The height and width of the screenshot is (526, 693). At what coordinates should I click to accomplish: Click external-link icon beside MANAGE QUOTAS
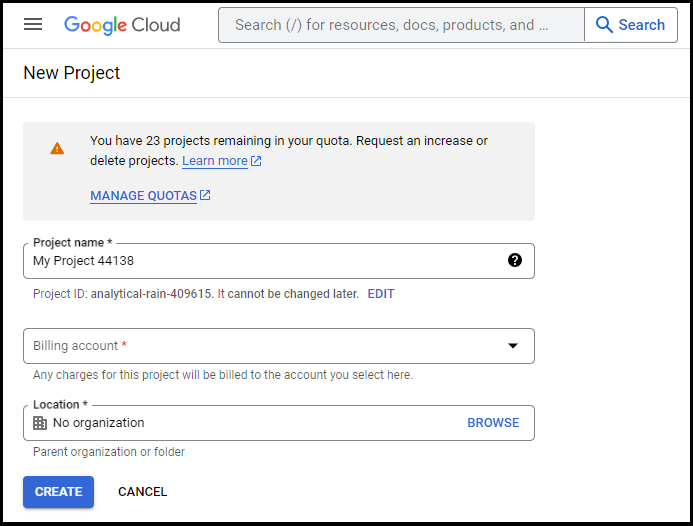[205, 195]
